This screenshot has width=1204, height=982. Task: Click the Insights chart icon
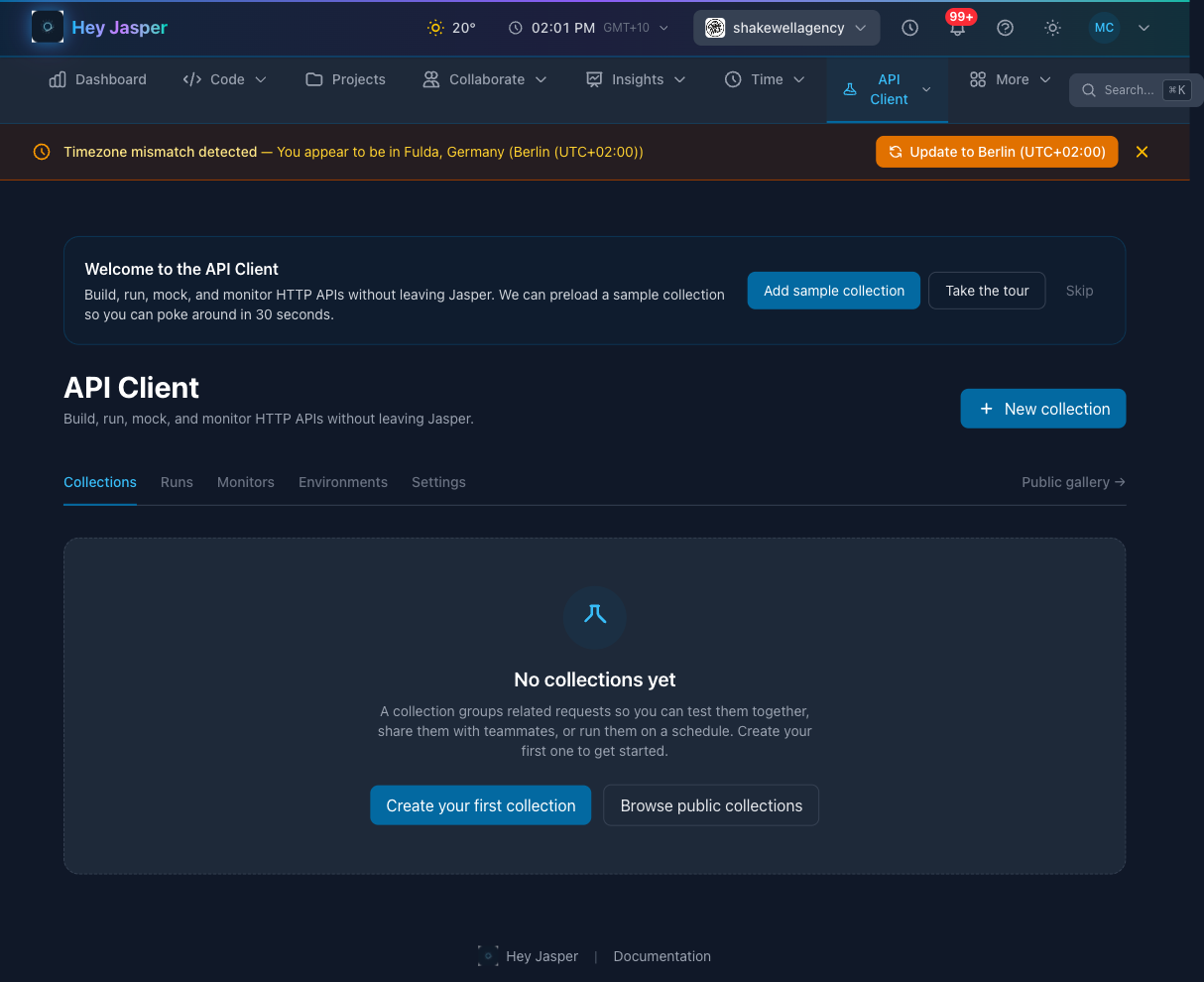click(594, 79)
